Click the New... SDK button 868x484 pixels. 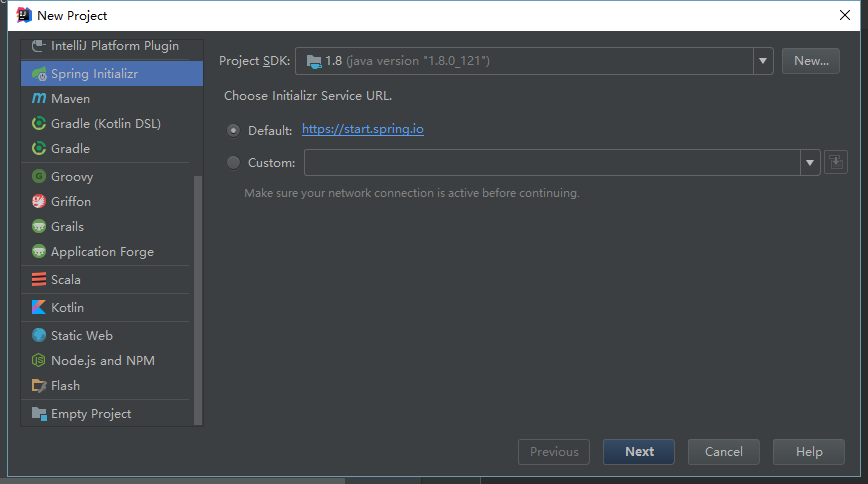point(811,61)
